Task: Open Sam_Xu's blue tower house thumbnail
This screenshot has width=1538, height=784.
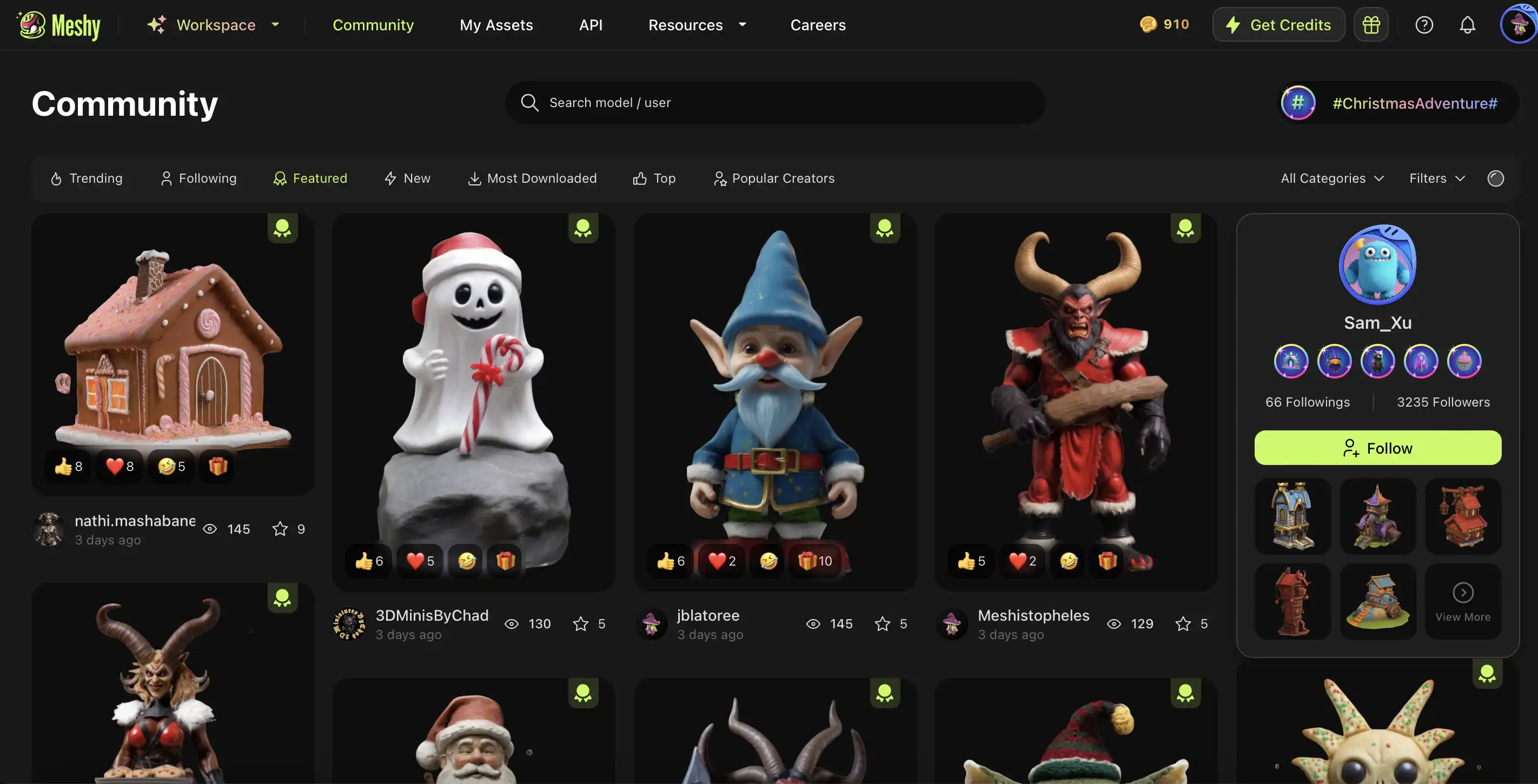Action: coord(1292,516)
